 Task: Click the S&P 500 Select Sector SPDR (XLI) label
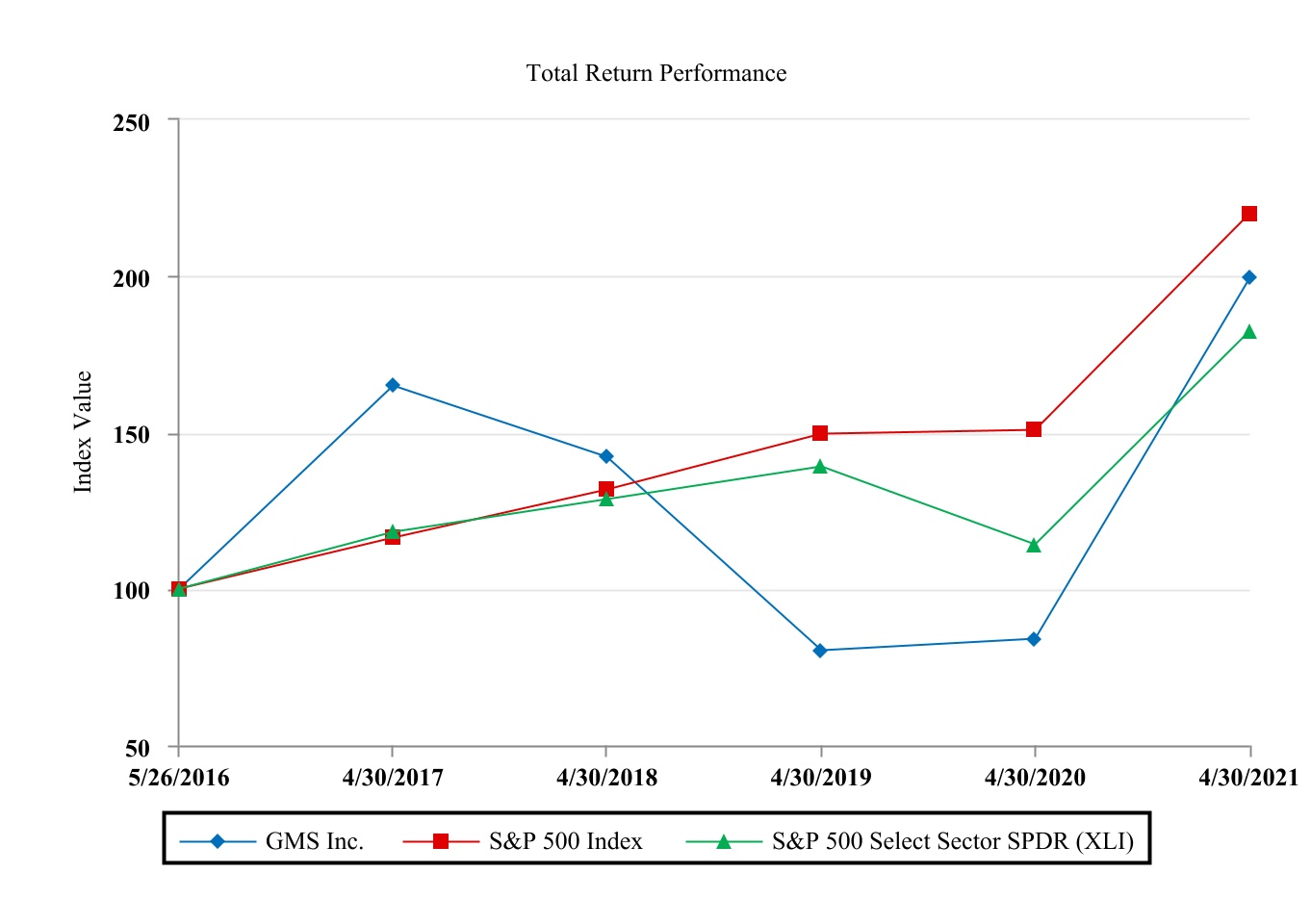(953, 841)
